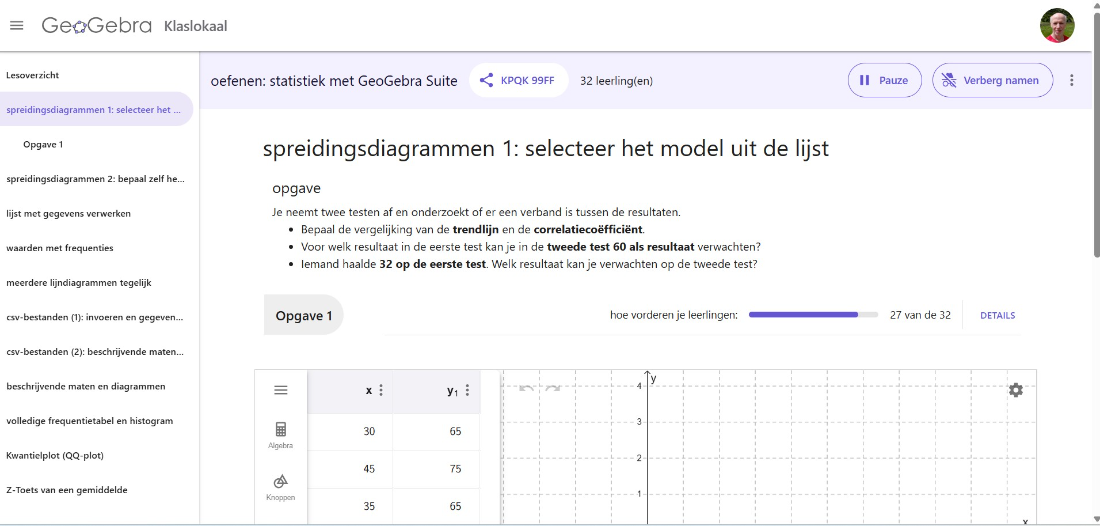
Task: Click the user profile avatar
Action: (1057, 26)
